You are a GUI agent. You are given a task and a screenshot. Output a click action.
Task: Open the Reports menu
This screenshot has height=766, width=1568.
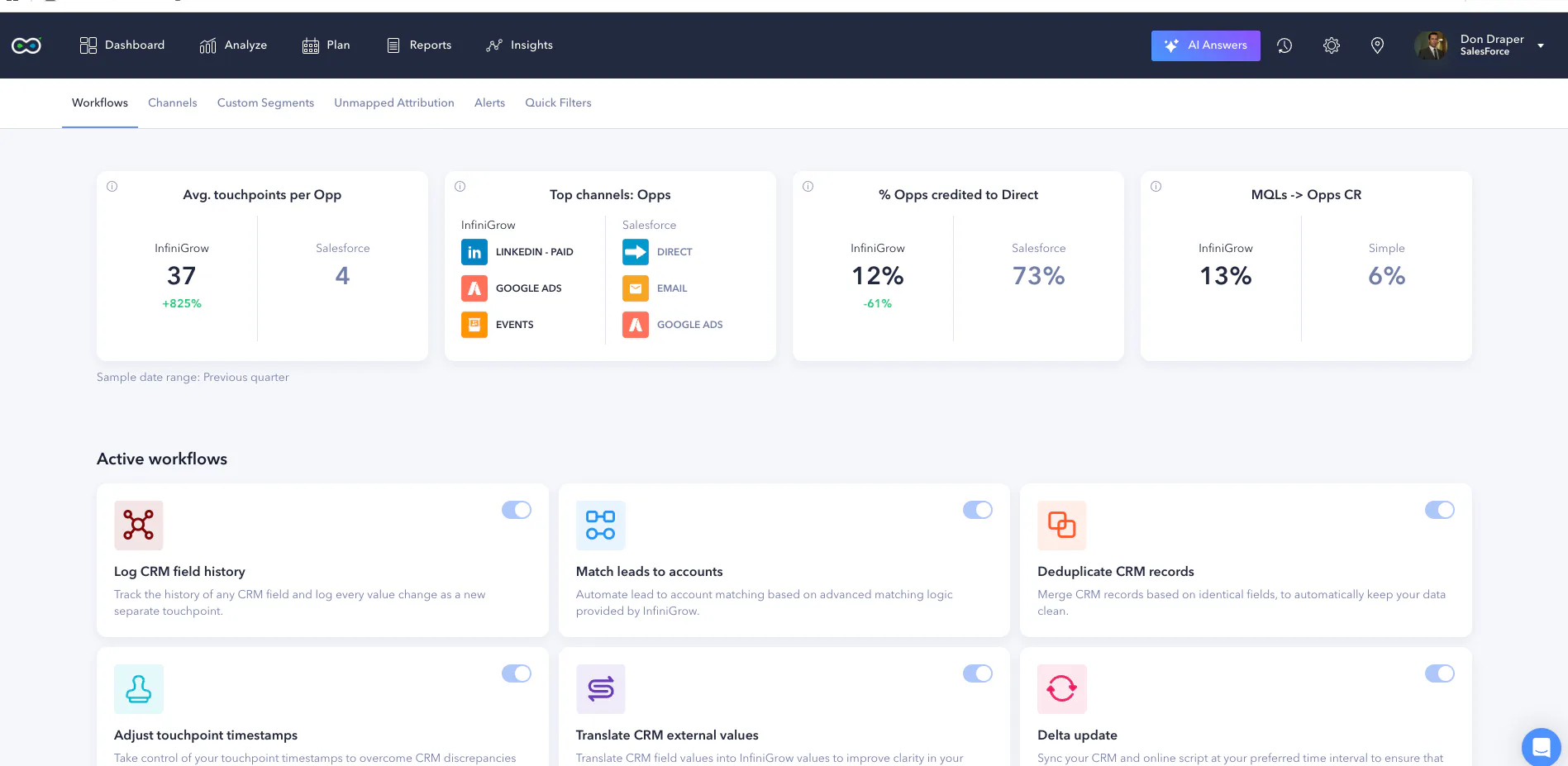click(x=419, y=45)
